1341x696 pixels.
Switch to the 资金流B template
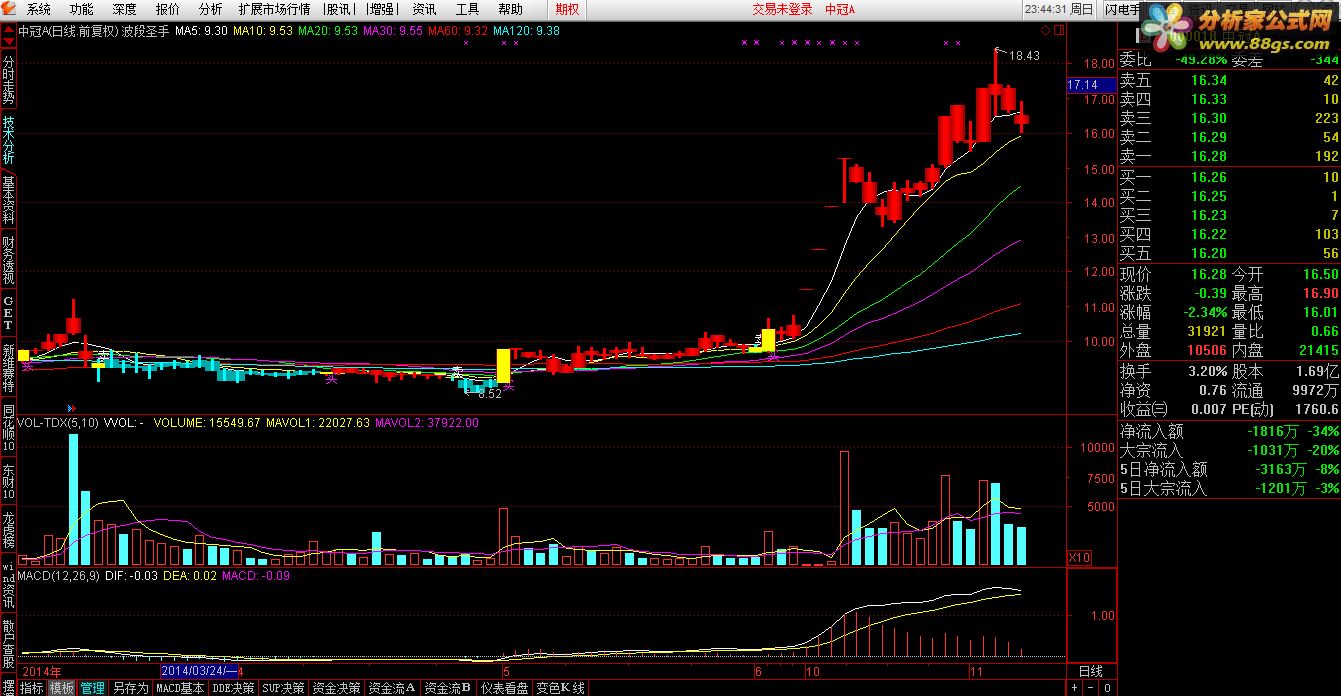(448, 688)
